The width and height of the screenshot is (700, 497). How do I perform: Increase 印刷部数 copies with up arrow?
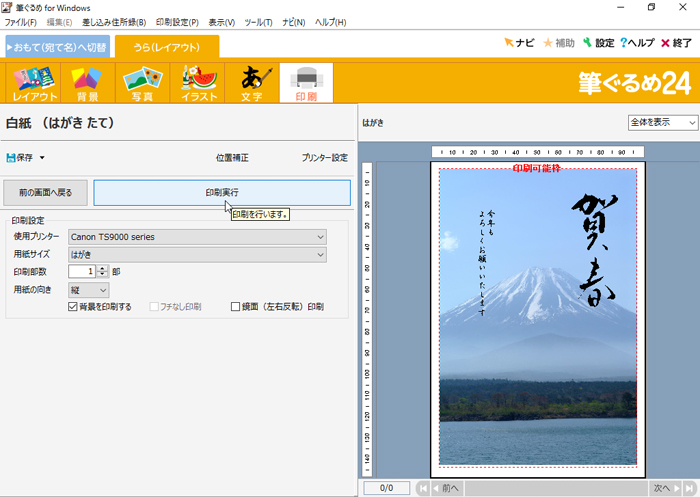click(x=102, y=268)
